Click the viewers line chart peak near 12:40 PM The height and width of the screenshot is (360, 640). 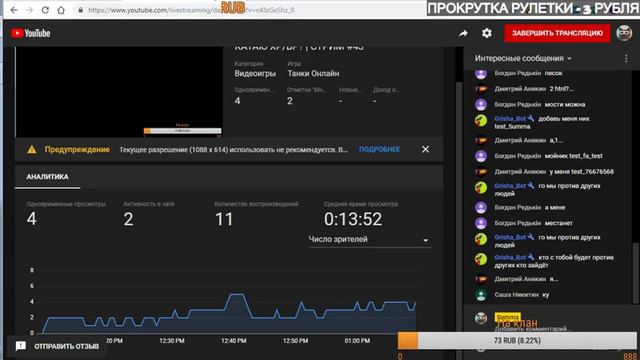click(236, 294)
